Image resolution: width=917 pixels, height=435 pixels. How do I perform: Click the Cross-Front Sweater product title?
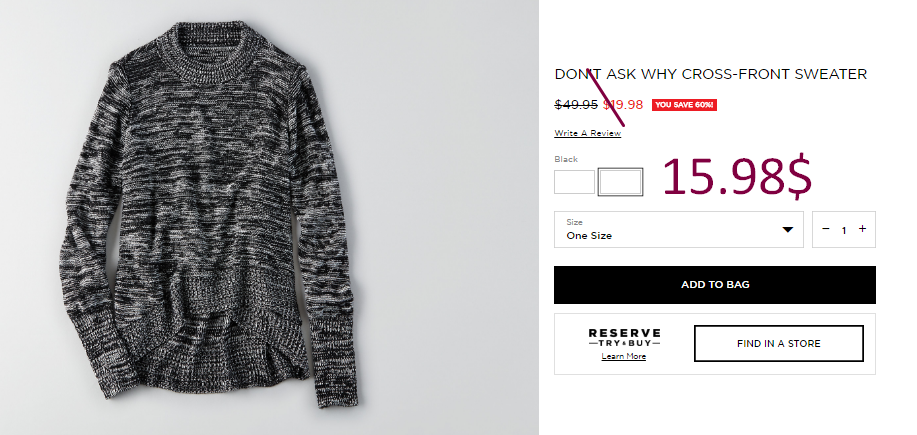711,74
